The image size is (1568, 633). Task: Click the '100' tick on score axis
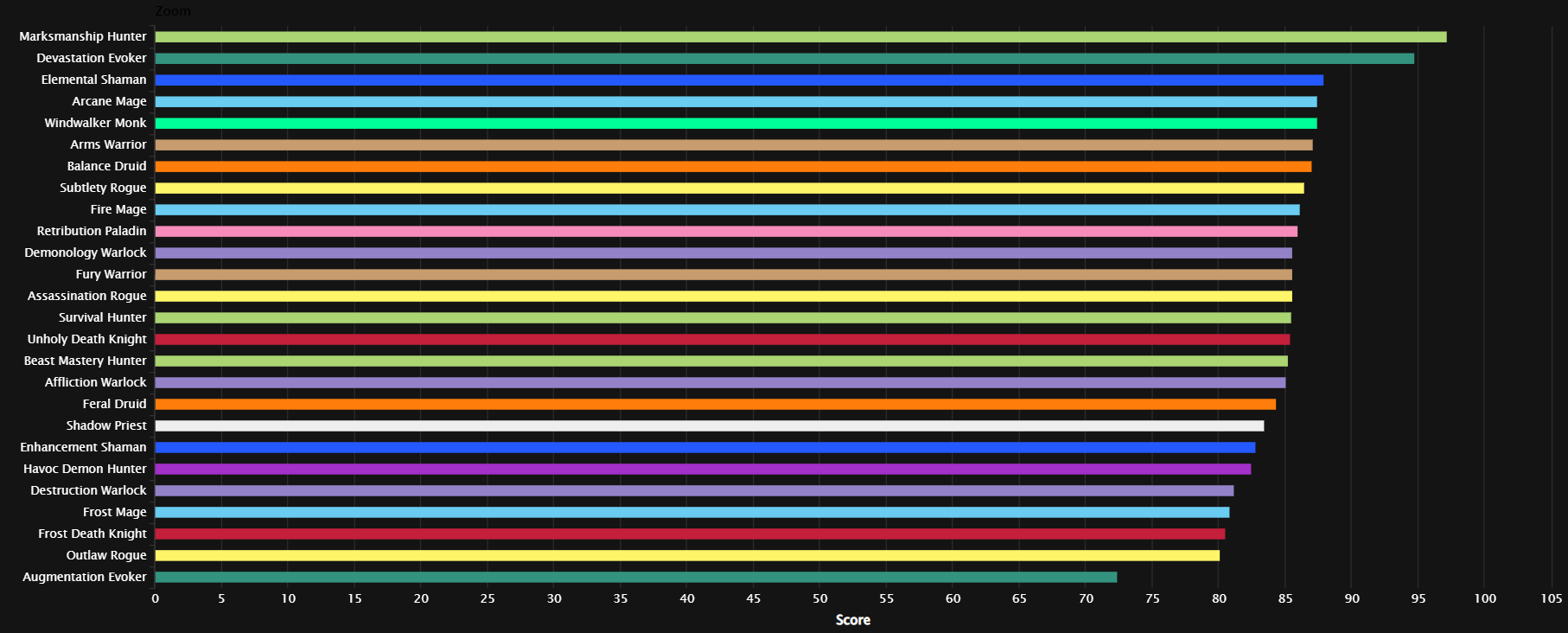pos(1485,598)
